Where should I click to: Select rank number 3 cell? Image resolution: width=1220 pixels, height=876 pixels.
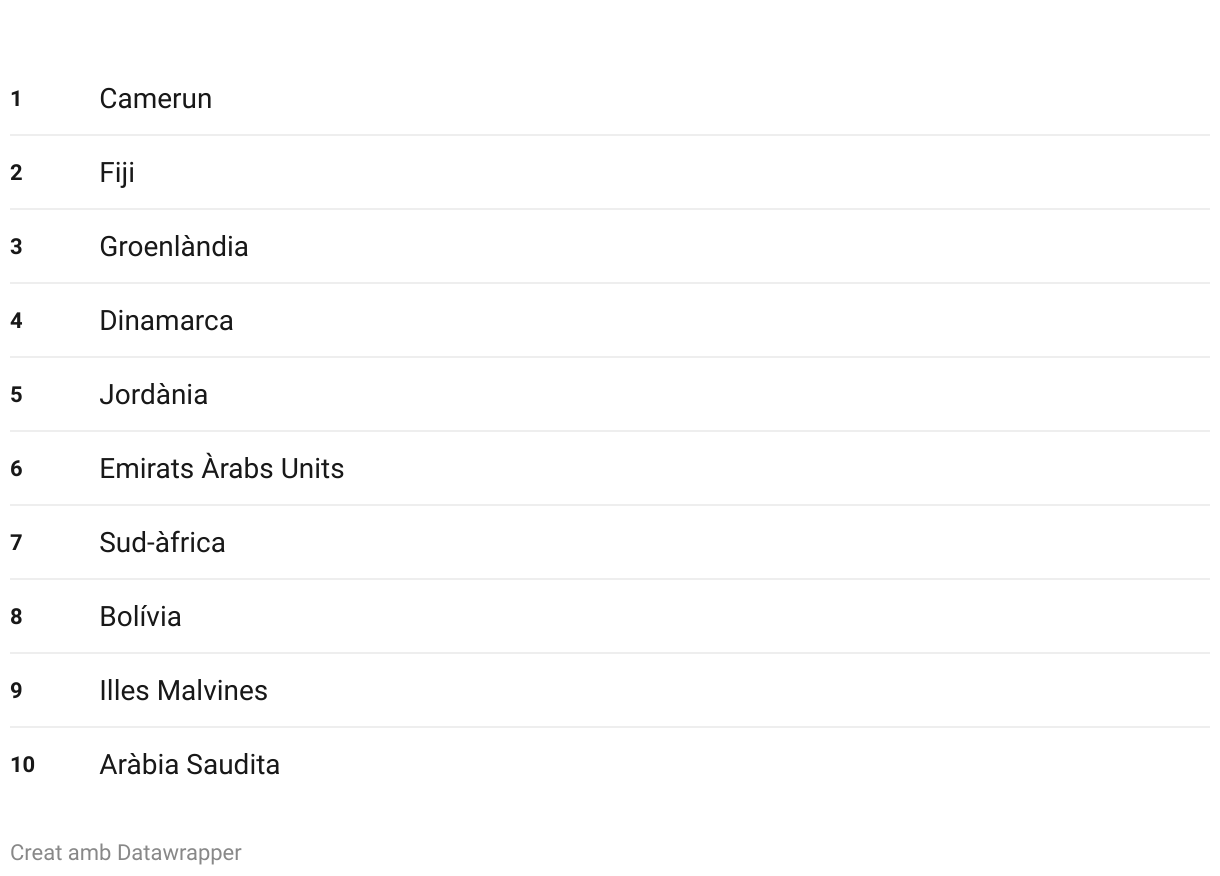(16, 247)
